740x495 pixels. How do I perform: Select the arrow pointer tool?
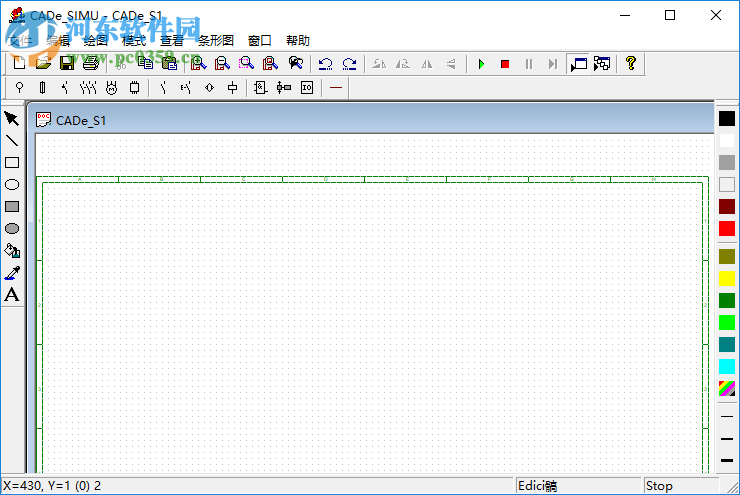coord(12,119)
